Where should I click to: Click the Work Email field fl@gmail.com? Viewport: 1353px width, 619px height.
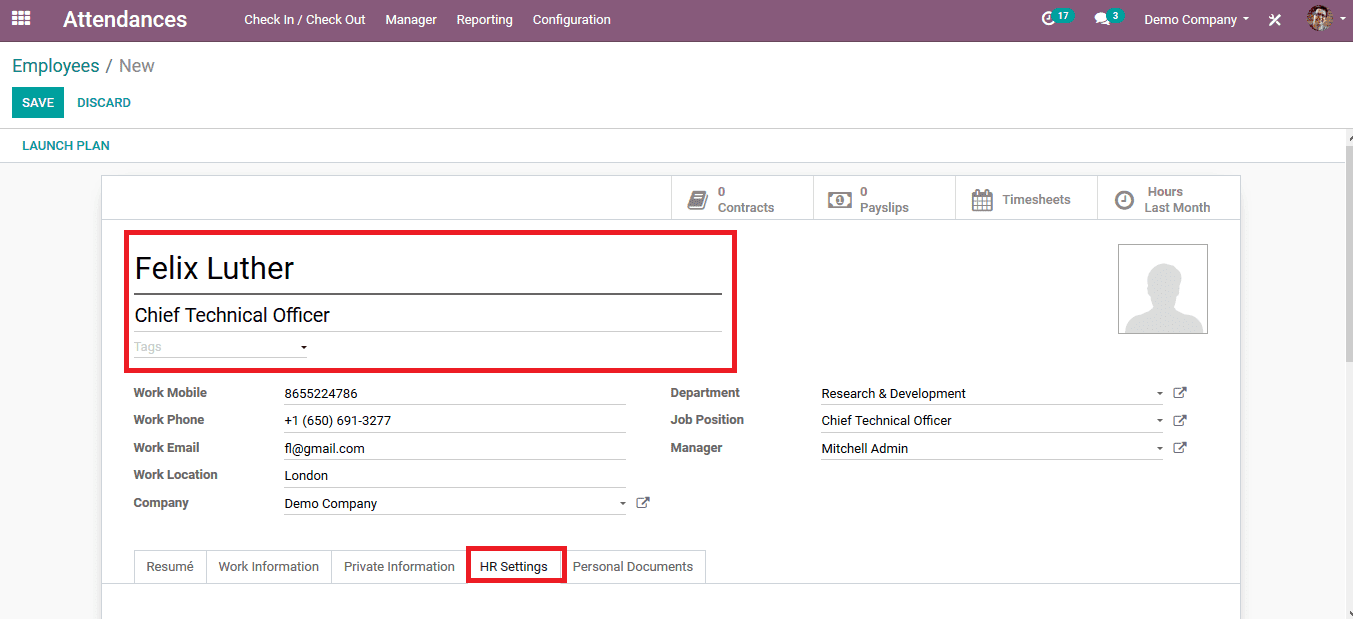pos(455,449)
